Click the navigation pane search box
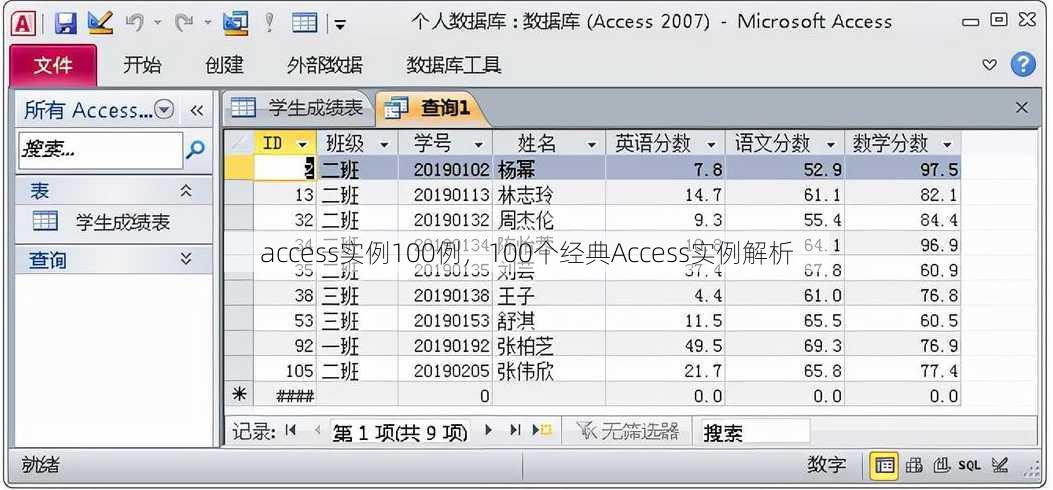Image resolution: width=1053 pixels, height=490 pixels. pyautogui.click(x=99, y=150)
